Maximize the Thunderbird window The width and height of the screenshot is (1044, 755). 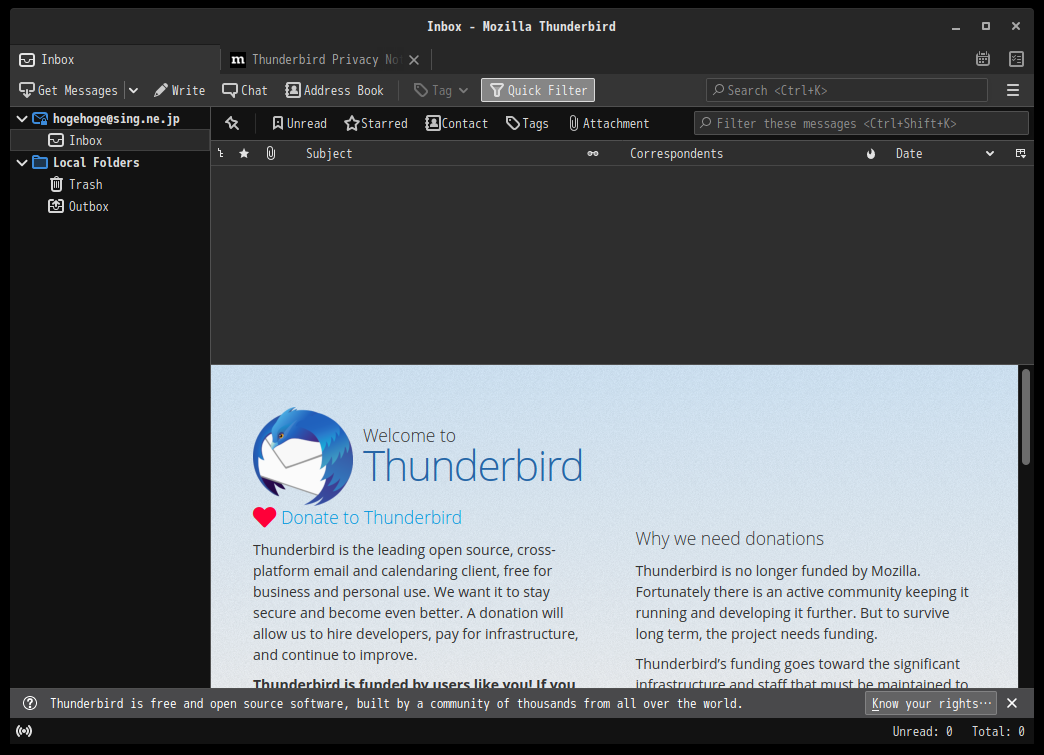click(x=986, y=27)
